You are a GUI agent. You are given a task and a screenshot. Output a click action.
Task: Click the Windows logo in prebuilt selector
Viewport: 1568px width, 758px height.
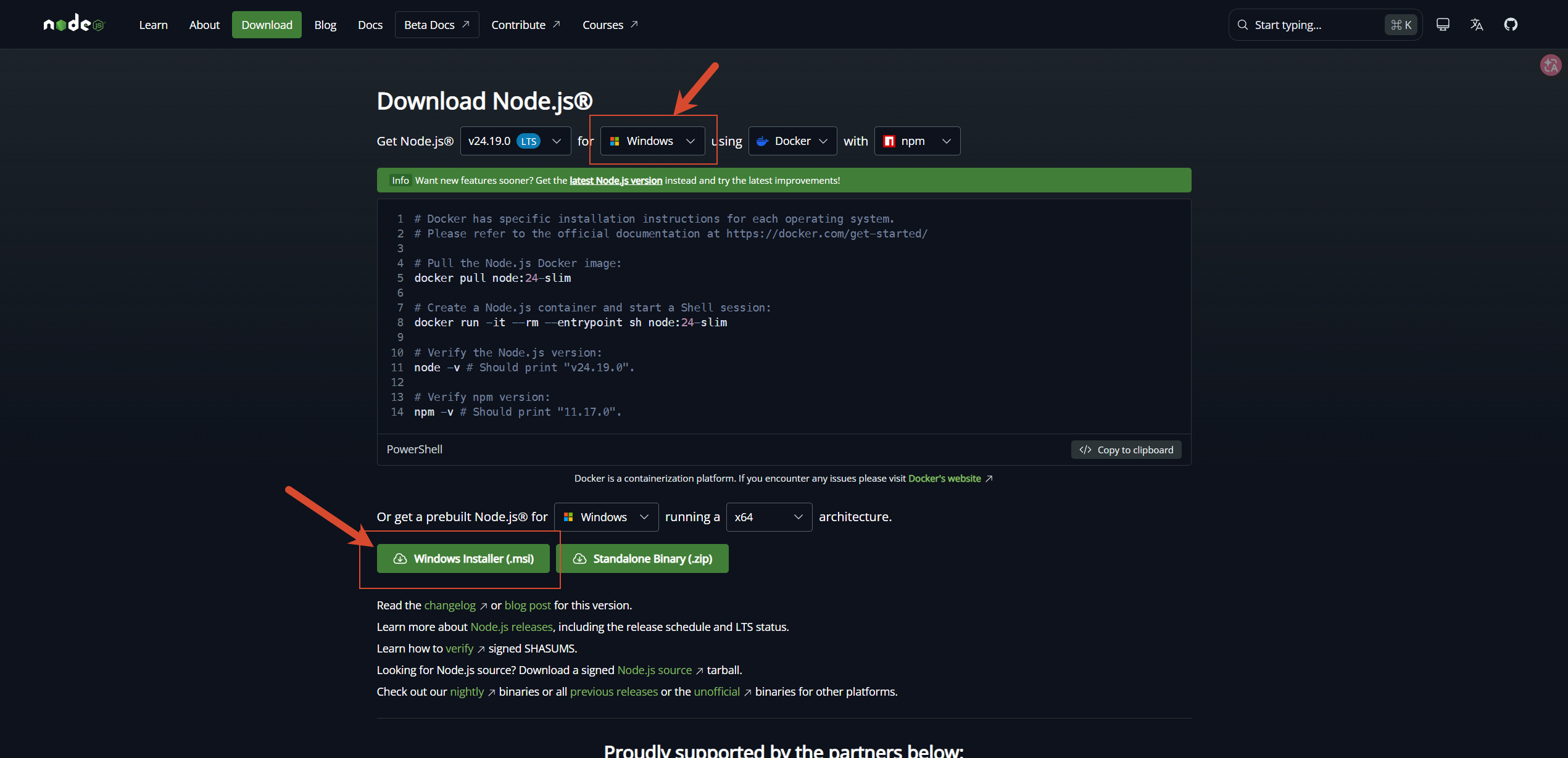pyautogui.click(x=568, y=517)
